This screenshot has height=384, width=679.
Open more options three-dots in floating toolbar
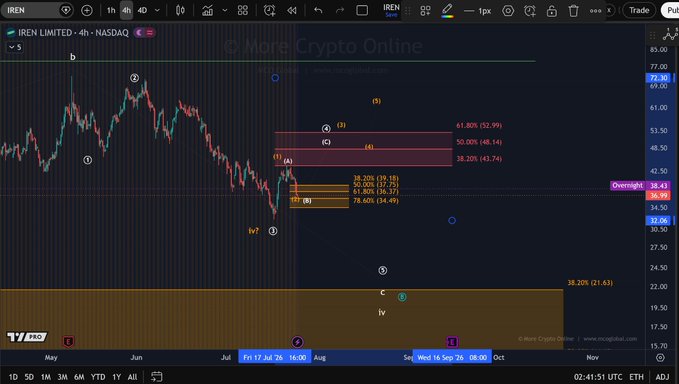(x=595, y=11)
